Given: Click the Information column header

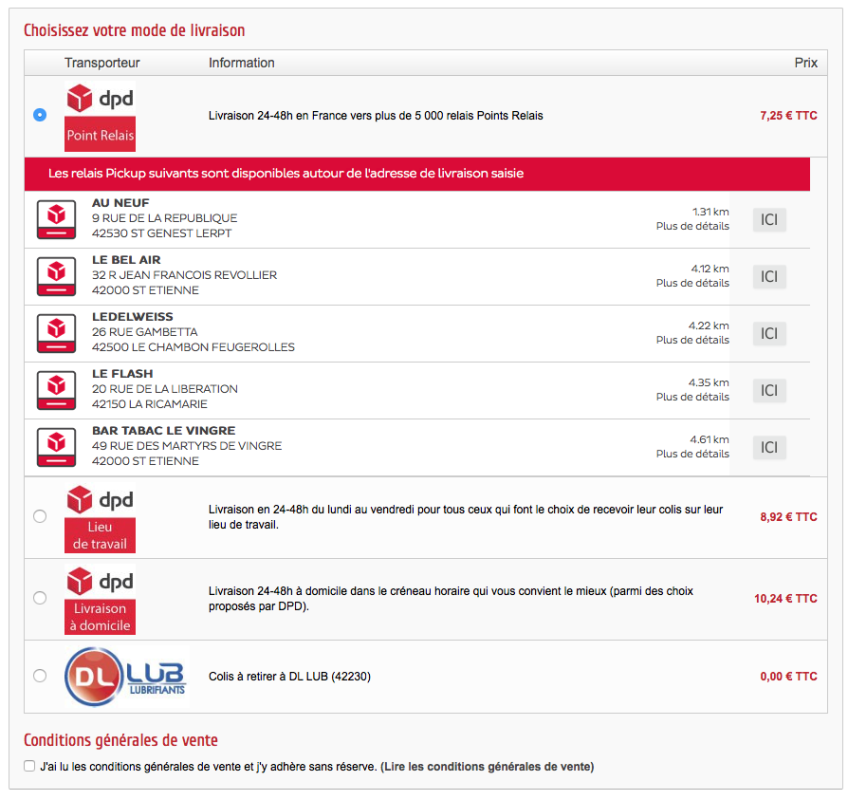Looking at the screenshot, I should [242, 63].
